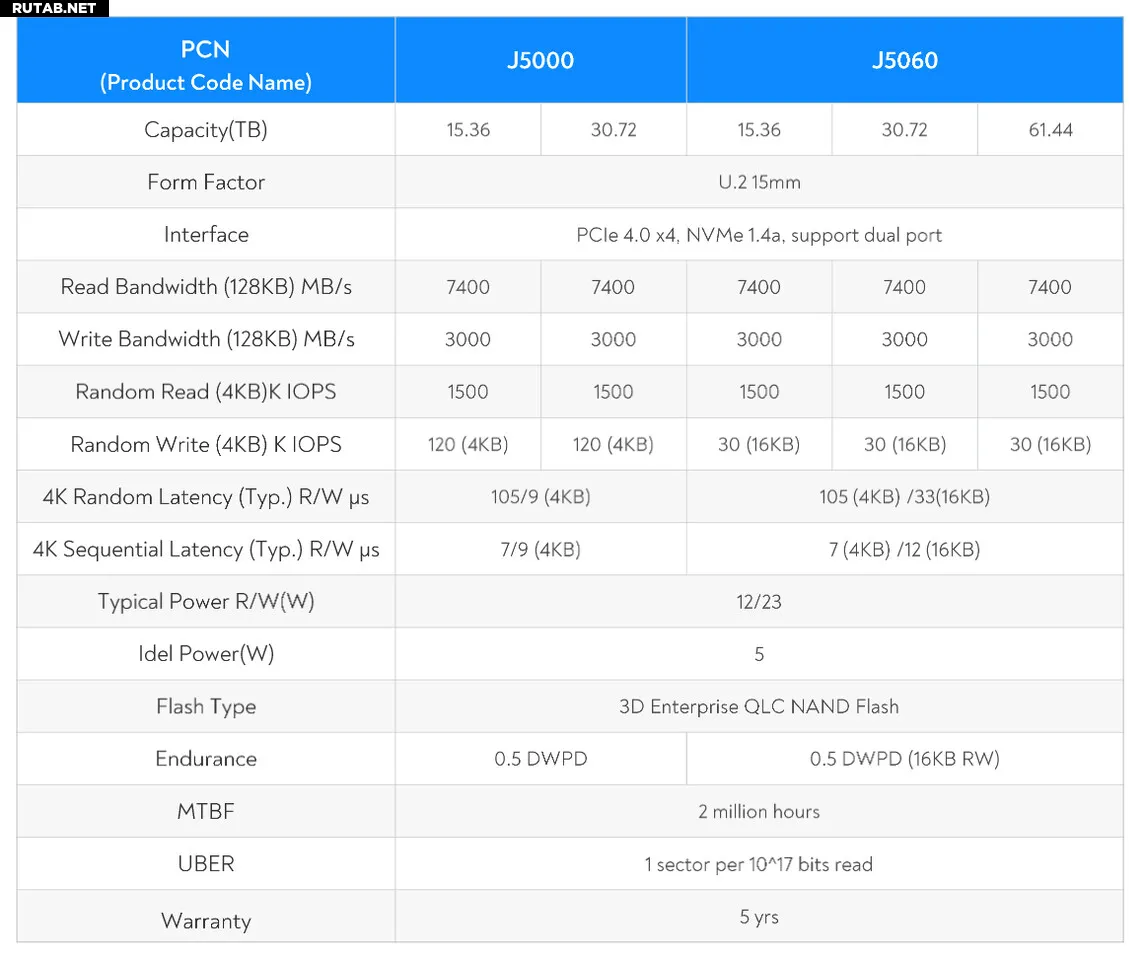Select the Random Read (4KB)K IOPS label
The image size is (1145, 960).
(206, 392)
